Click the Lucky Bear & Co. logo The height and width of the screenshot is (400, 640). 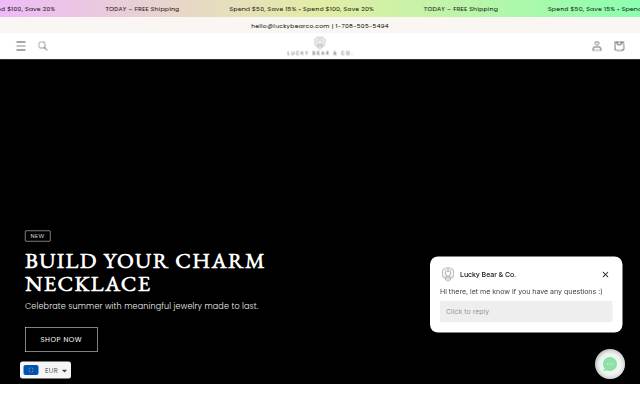point(320,46)
